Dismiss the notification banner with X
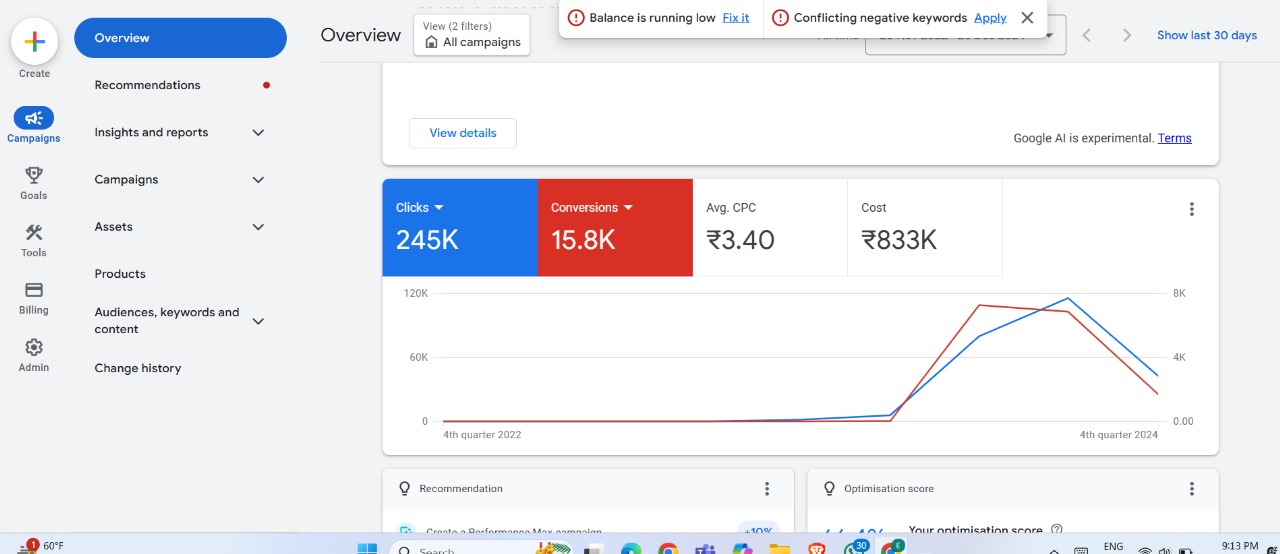This screenshot has height=554, width=1280. [x=1027, y=18]
